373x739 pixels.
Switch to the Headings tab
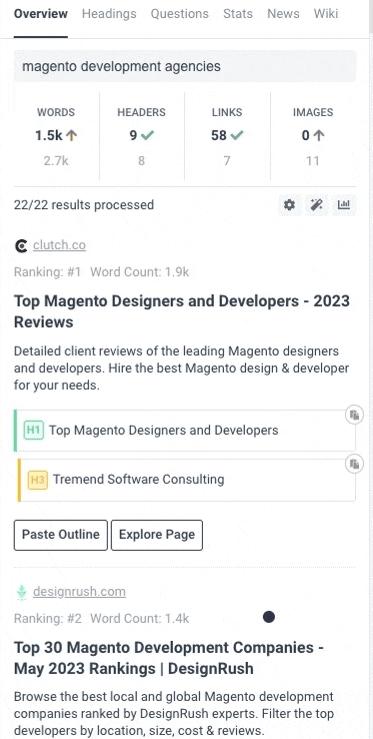coord(109,14)
